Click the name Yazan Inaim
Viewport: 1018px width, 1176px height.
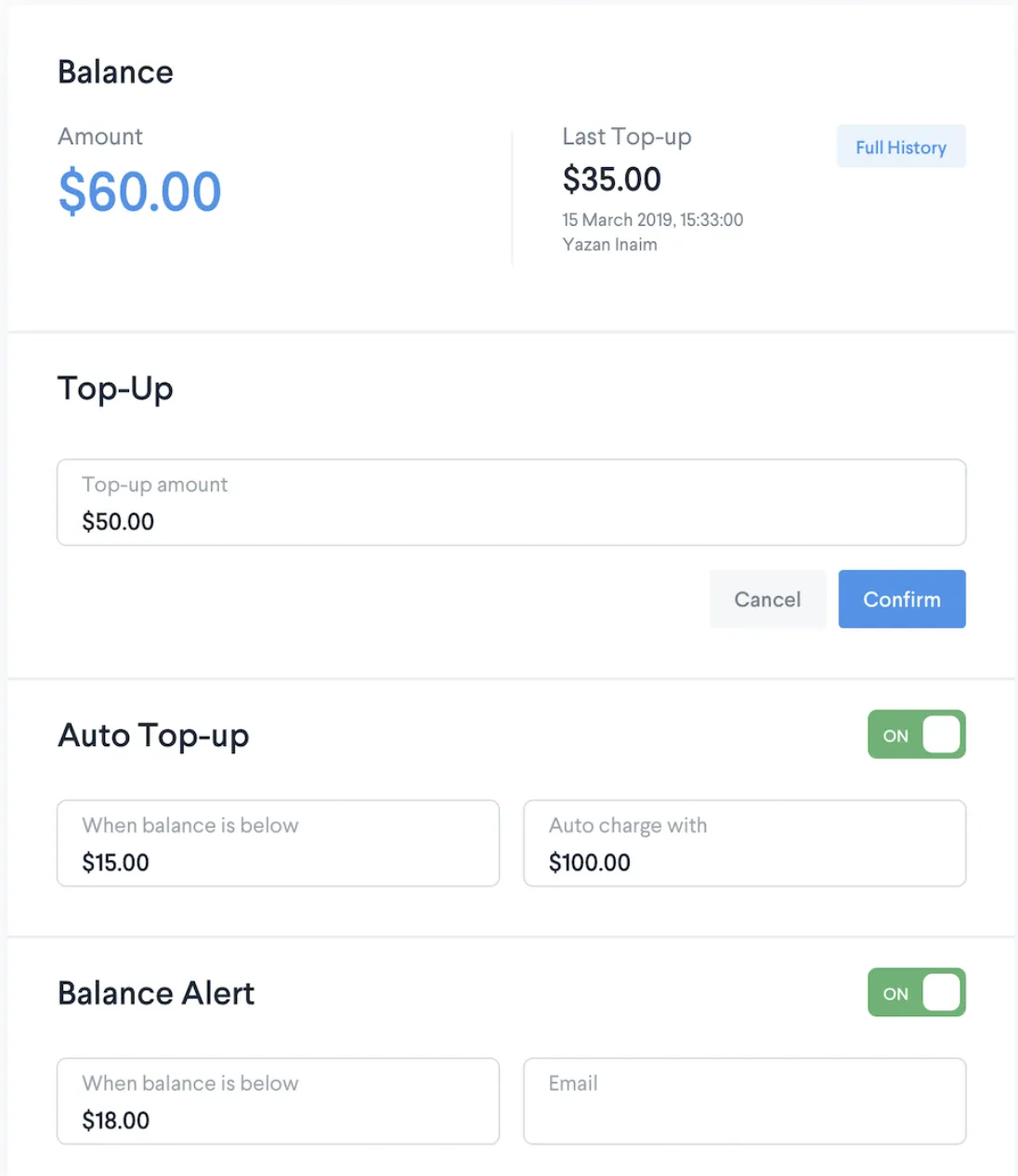[x=610, y=244]
